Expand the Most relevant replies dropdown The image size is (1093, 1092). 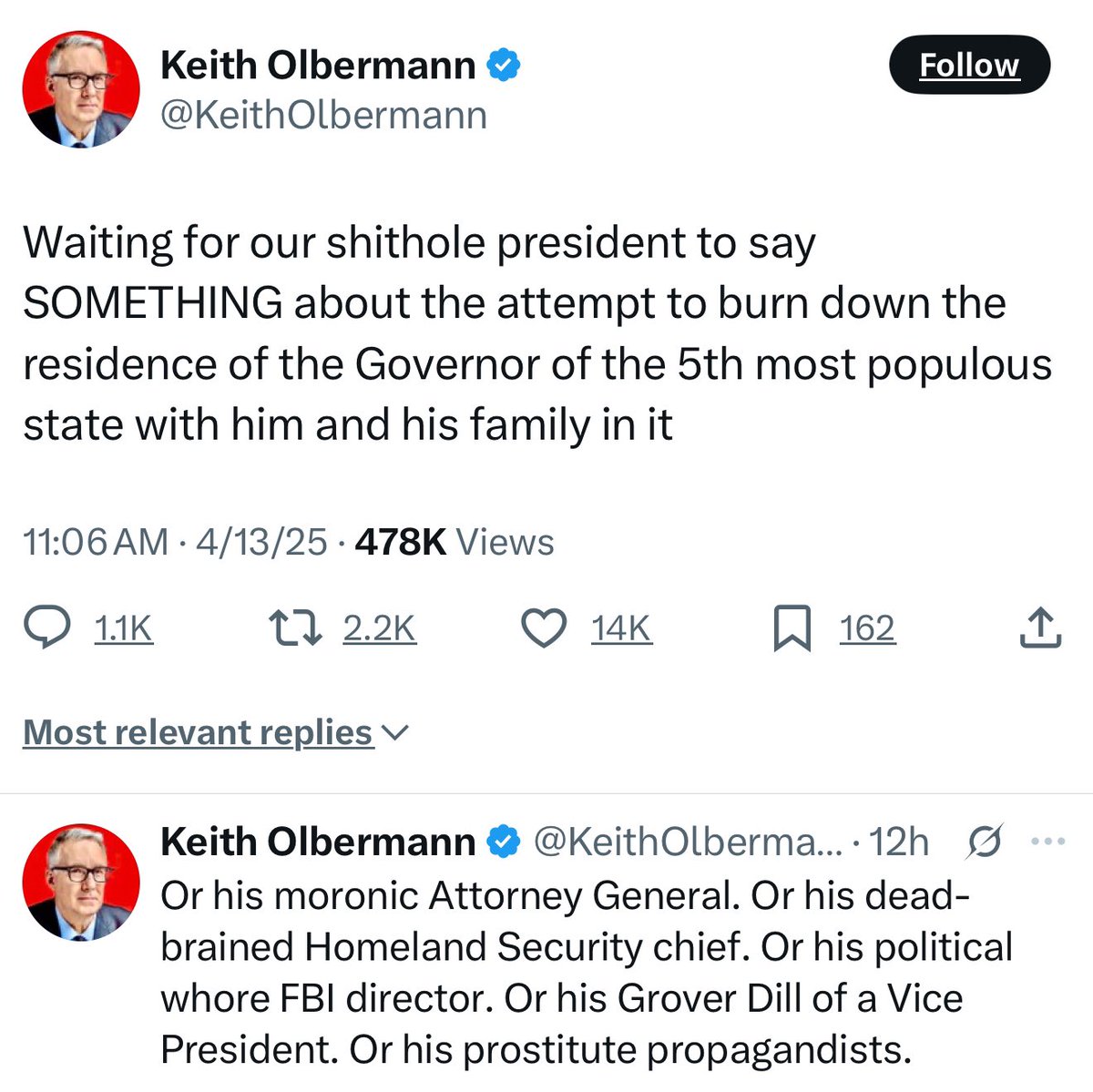216,732
